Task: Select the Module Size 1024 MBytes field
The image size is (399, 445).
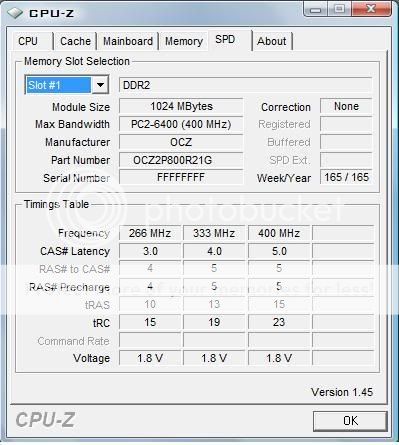Action: [181, 106]
